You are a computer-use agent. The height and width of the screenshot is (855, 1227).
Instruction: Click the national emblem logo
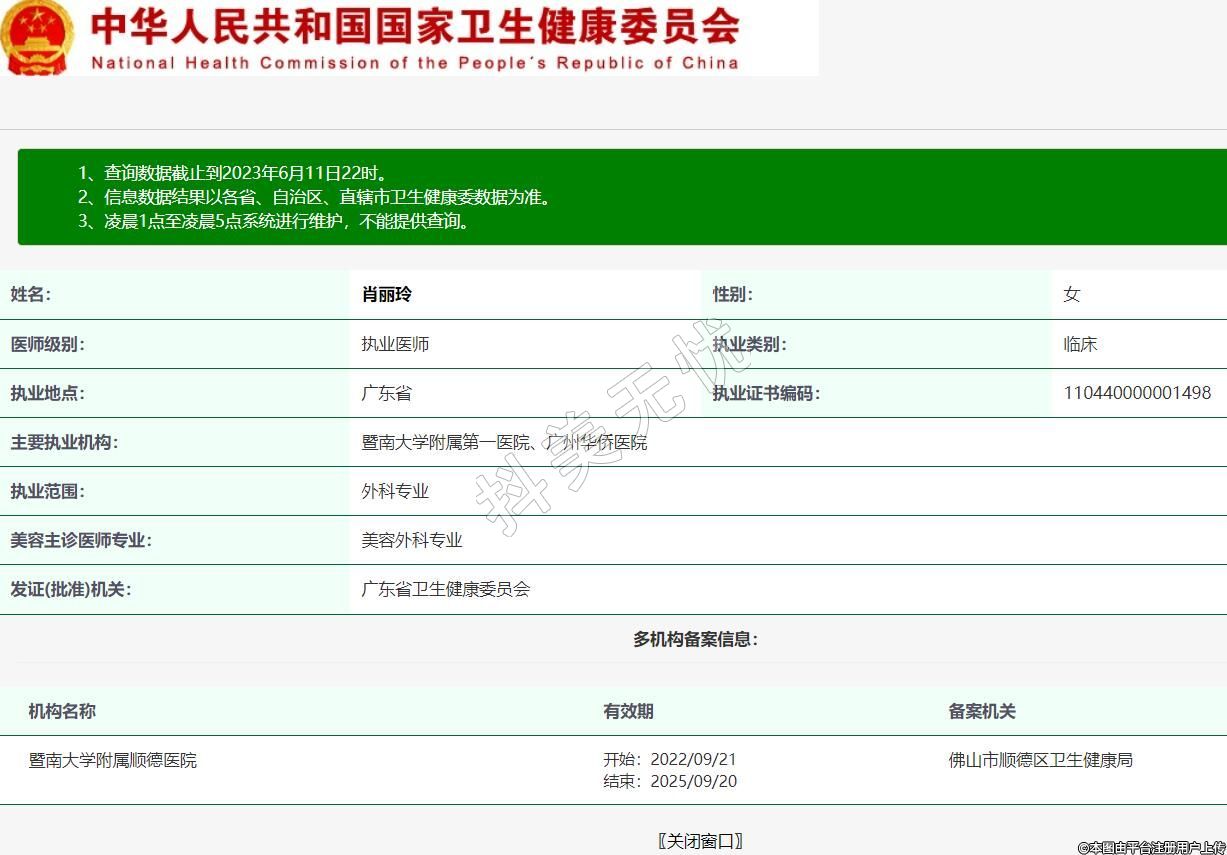37,38
